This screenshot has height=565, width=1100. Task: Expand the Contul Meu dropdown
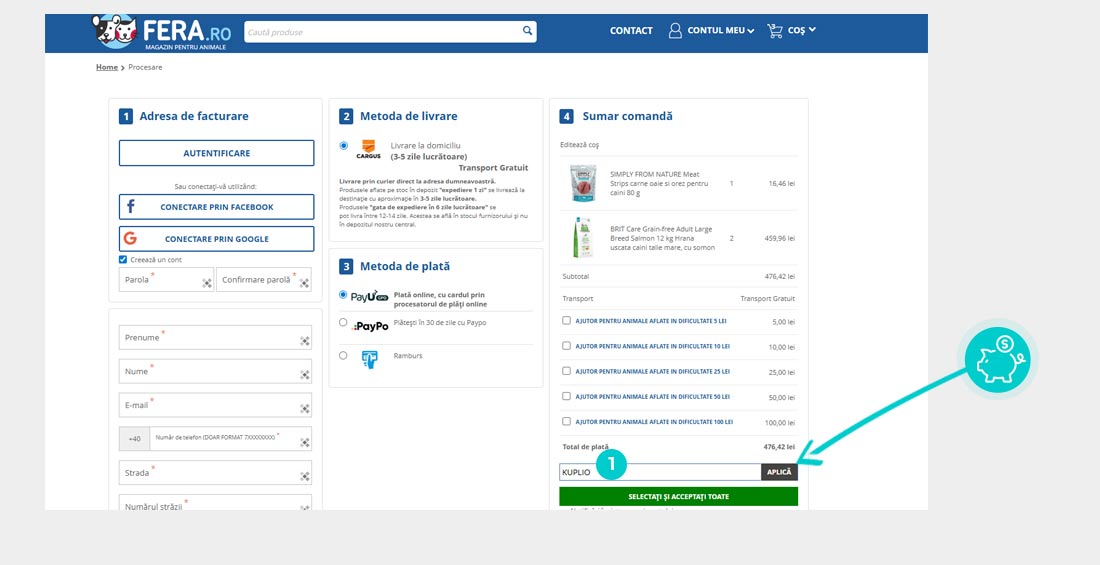pyautogui.click(x=750, y=31)
